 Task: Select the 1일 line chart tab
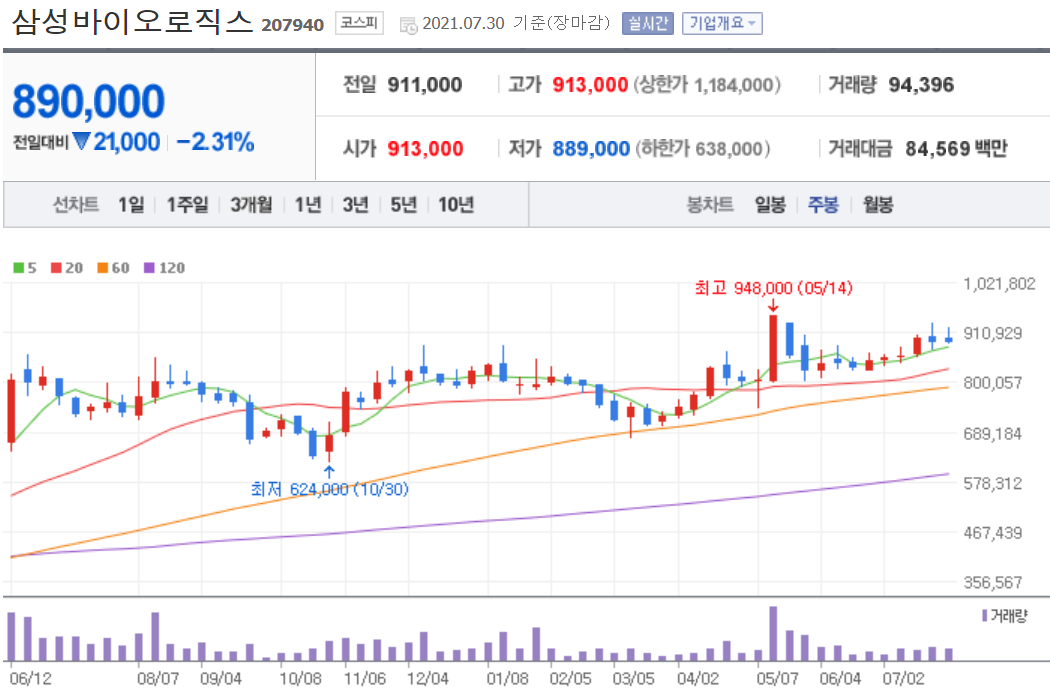[x=131, y=204]
